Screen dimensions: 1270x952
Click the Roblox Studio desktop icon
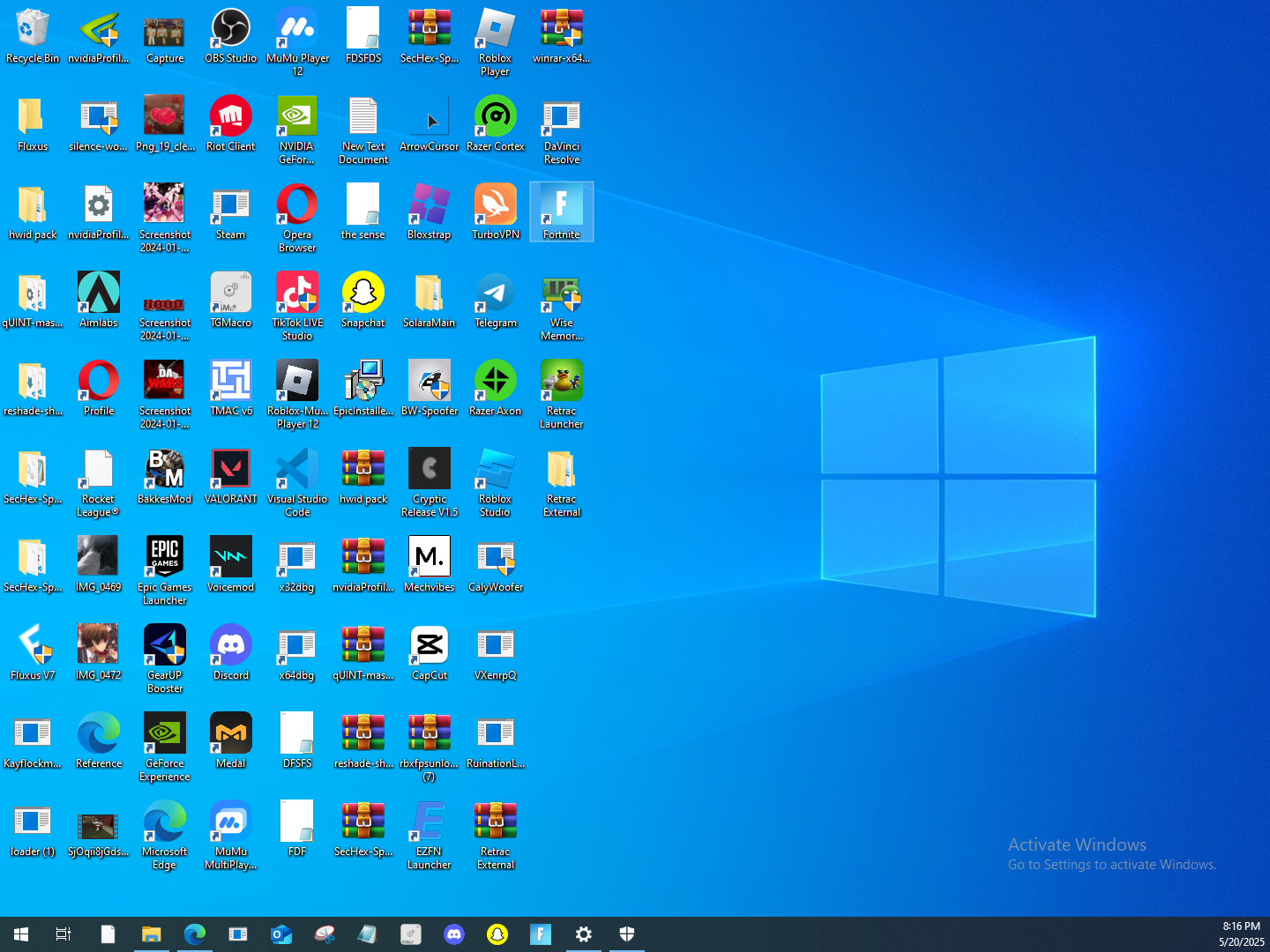click(x=496, y=470)
